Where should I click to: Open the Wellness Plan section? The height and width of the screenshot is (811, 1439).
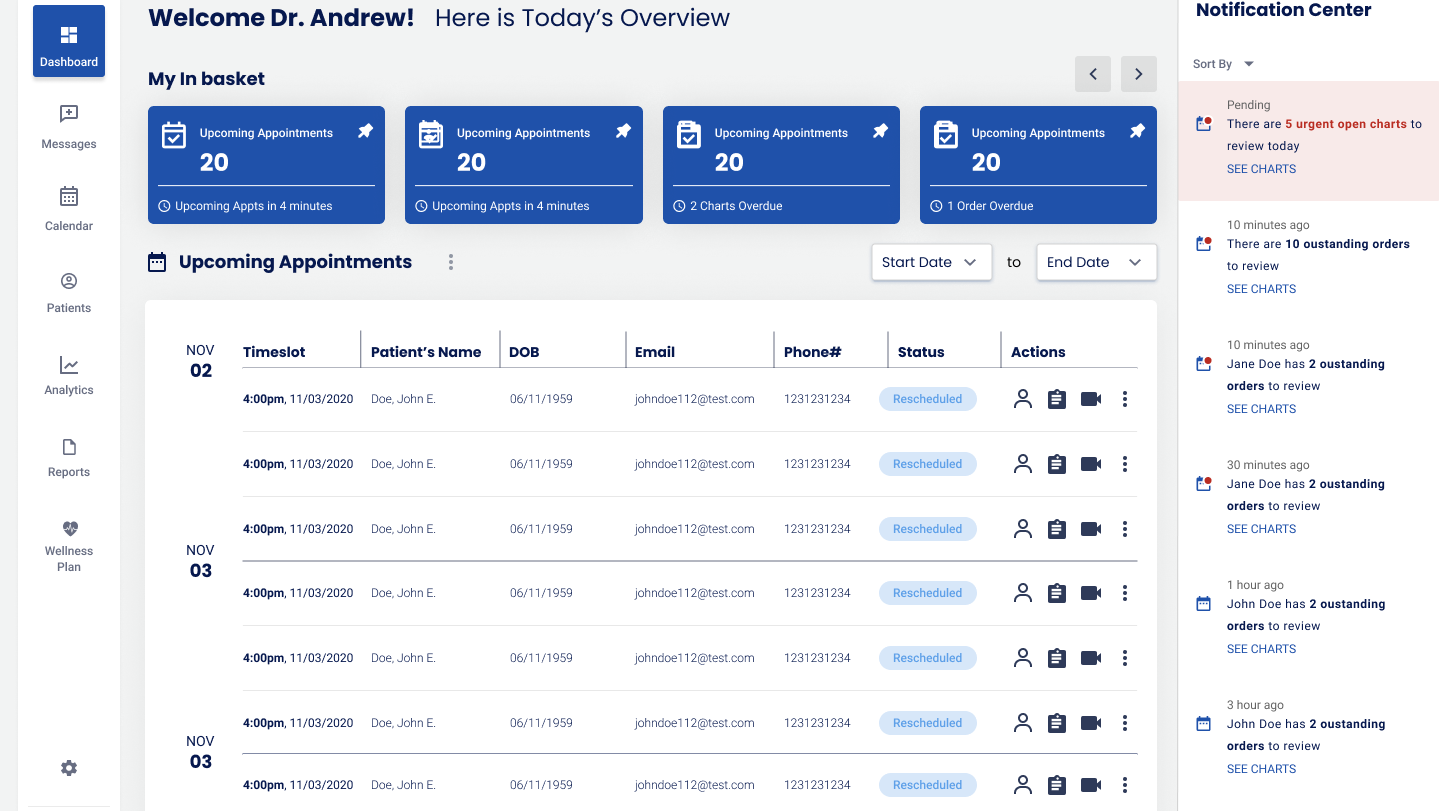[69, 546]
